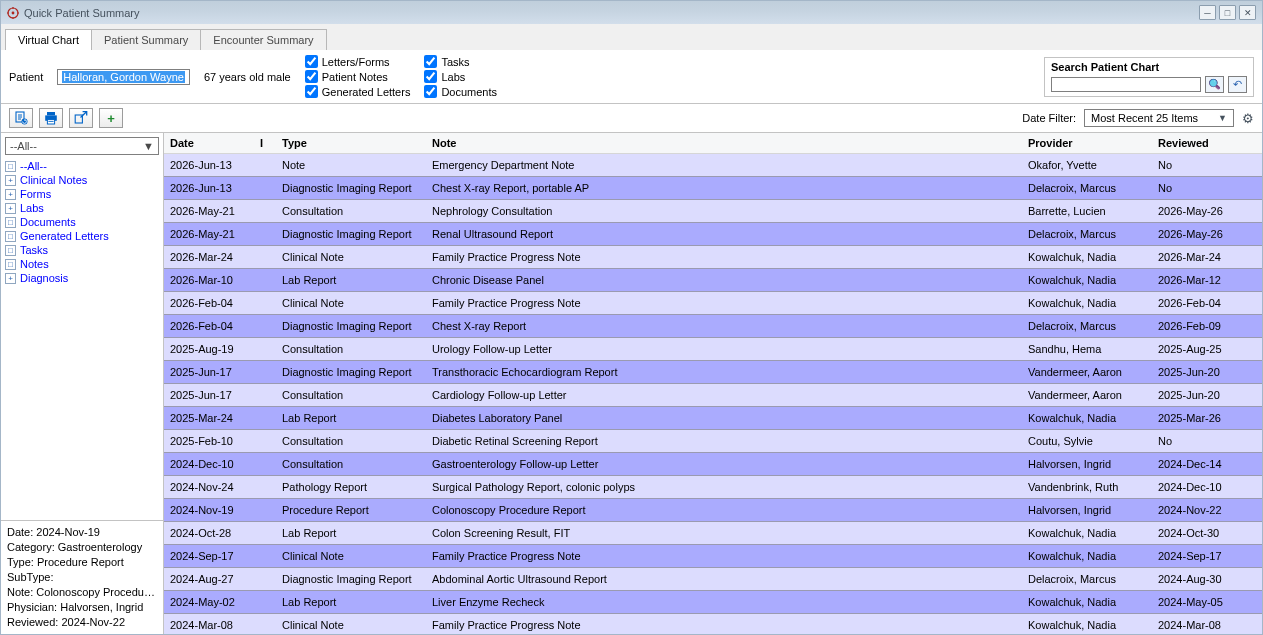Sort table by Reviewed column header
The image size is (1263, 635).
click(x=1183, y=143)
